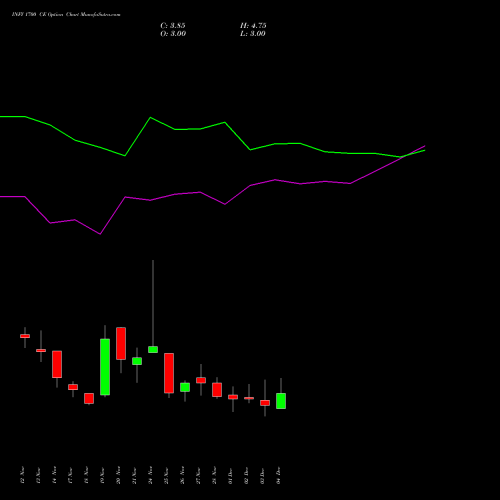Click the red candle for 20 Nov
500x500 pixels.
(x=121, y=343)
